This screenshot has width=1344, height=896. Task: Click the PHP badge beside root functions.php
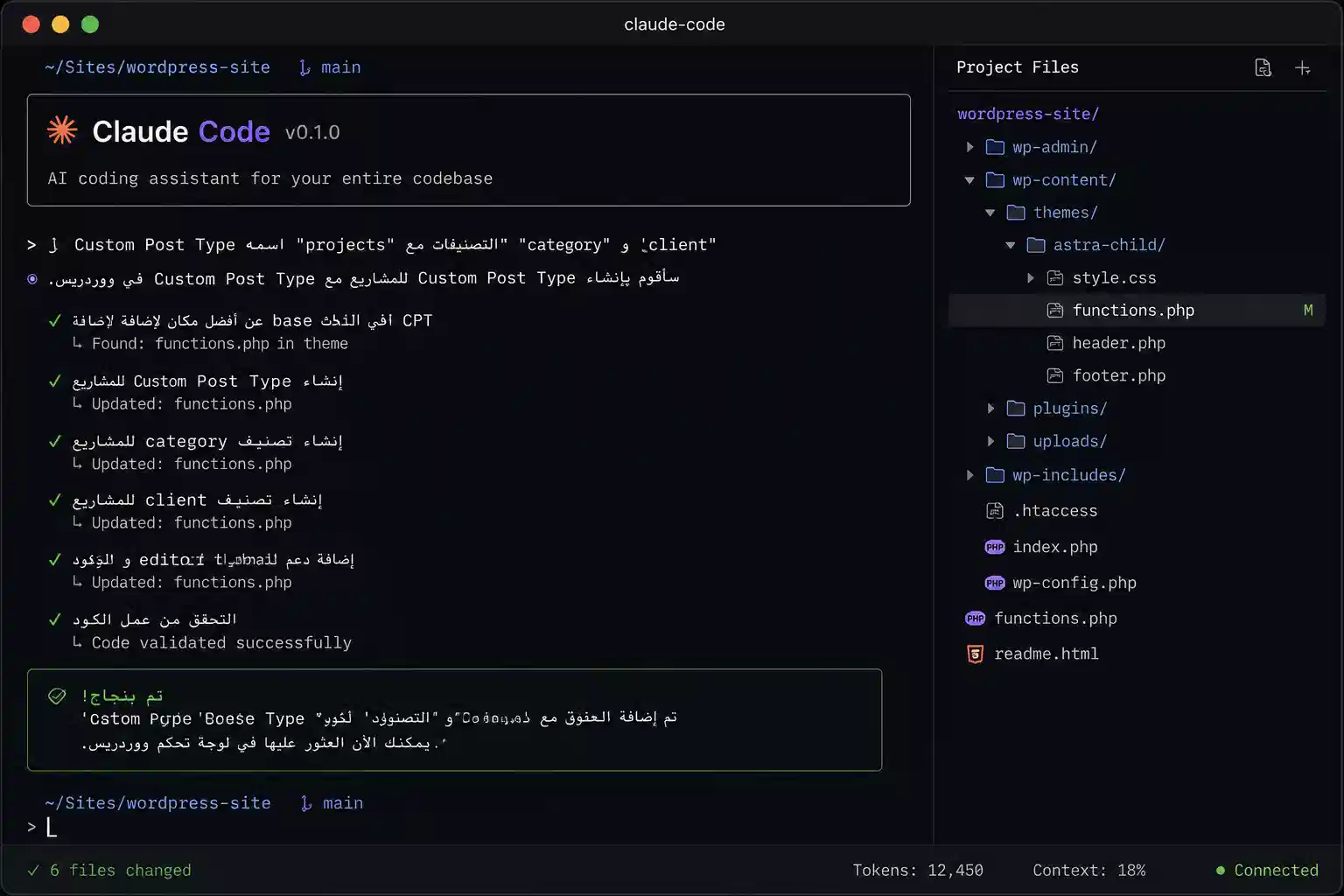pyautogui.click(x=975, y=619)
